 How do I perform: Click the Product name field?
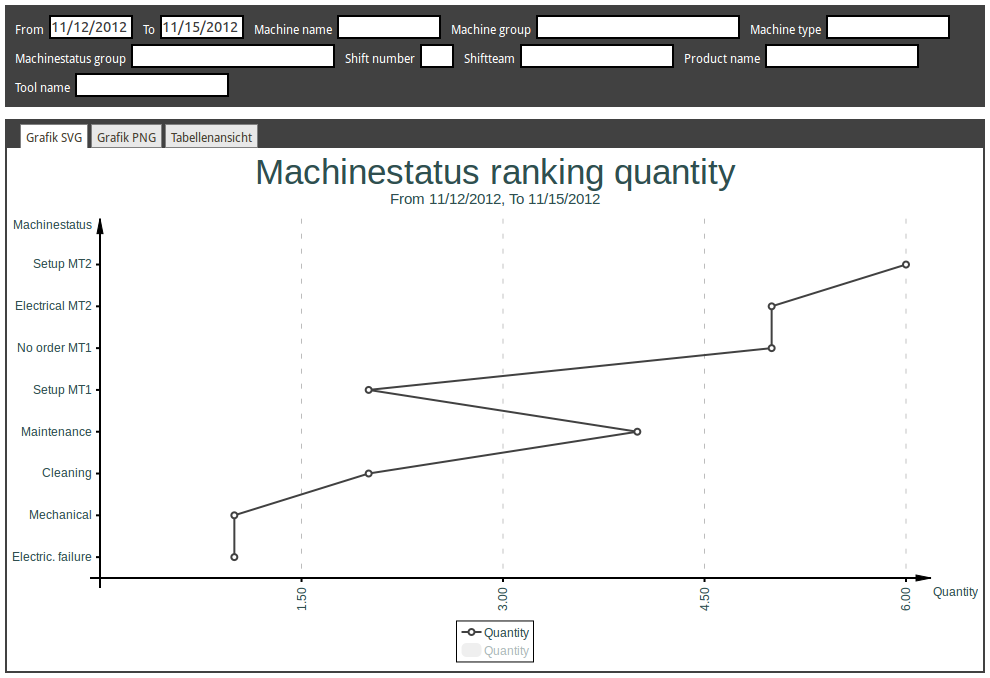tap(842, 56)
